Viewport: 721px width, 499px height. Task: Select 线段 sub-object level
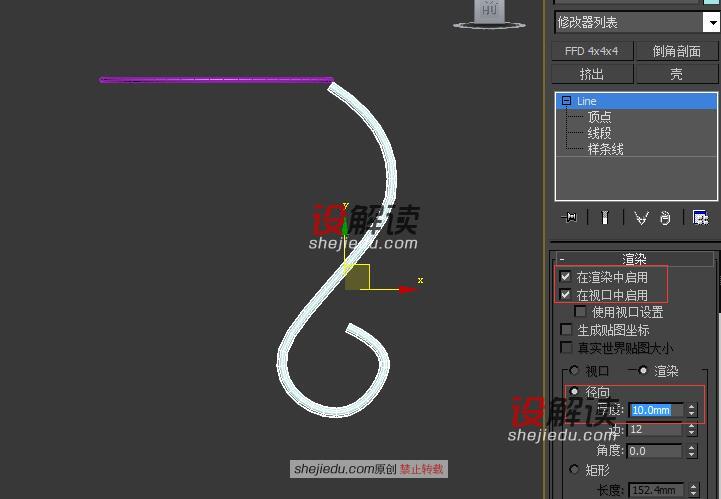tap(599, 133)
